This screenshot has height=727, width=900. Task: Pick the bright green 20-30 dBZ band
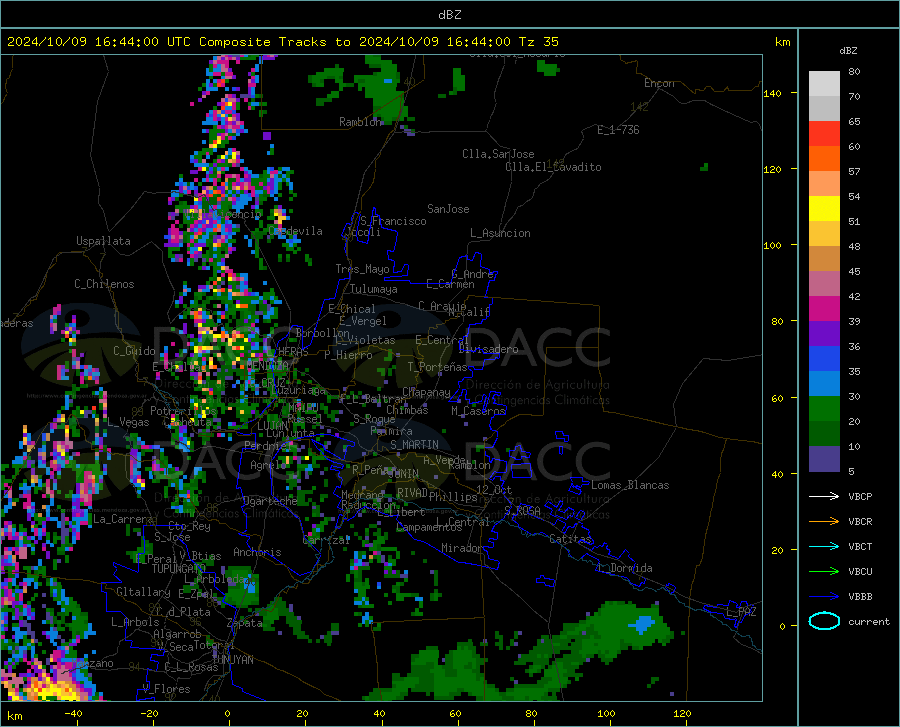824,409
